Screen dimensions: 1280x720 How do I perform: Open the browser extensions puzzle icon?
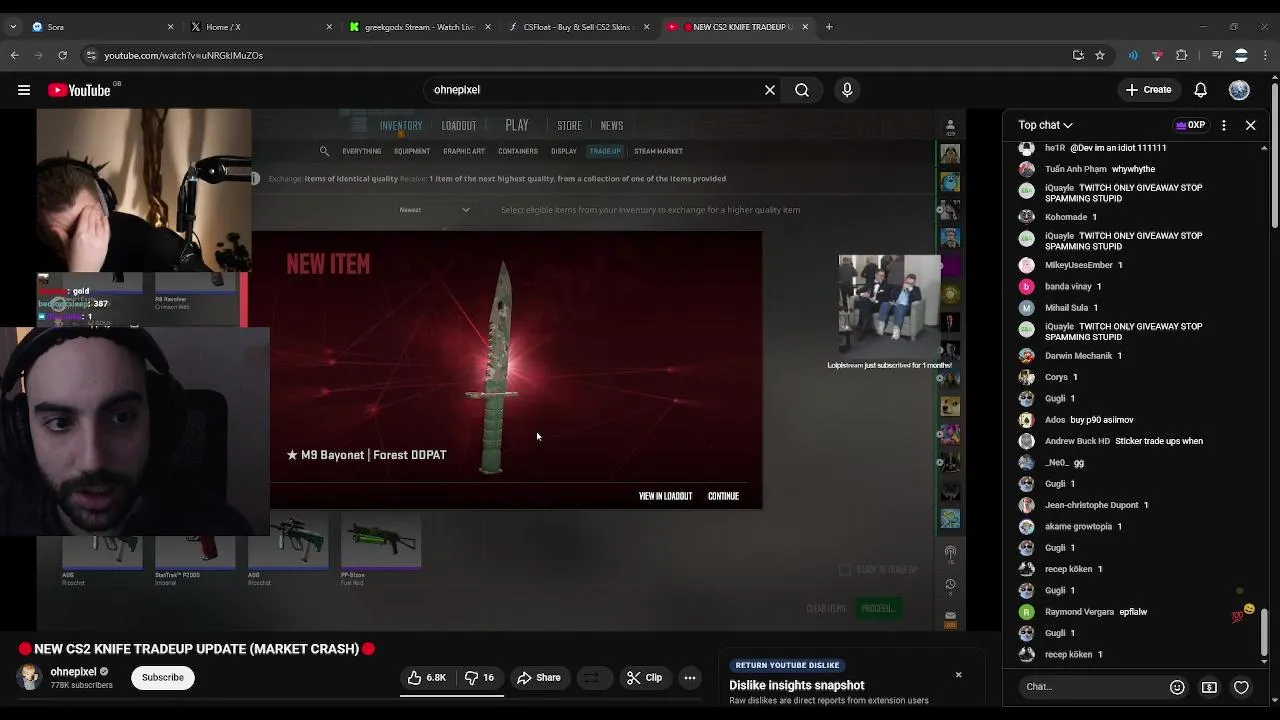tap(1181, 55)
